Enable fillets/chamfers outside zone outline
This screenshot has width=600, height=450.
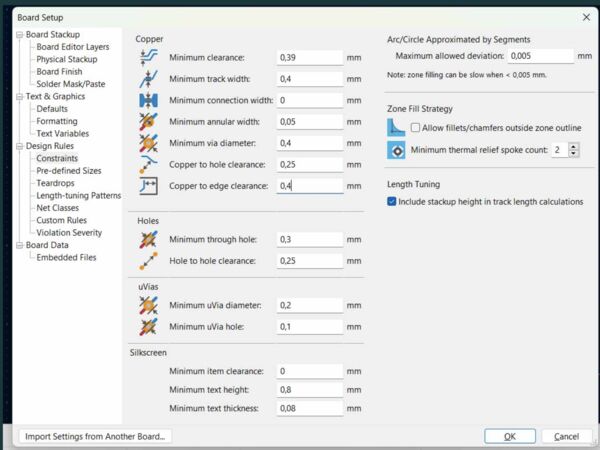coord(415,128)
